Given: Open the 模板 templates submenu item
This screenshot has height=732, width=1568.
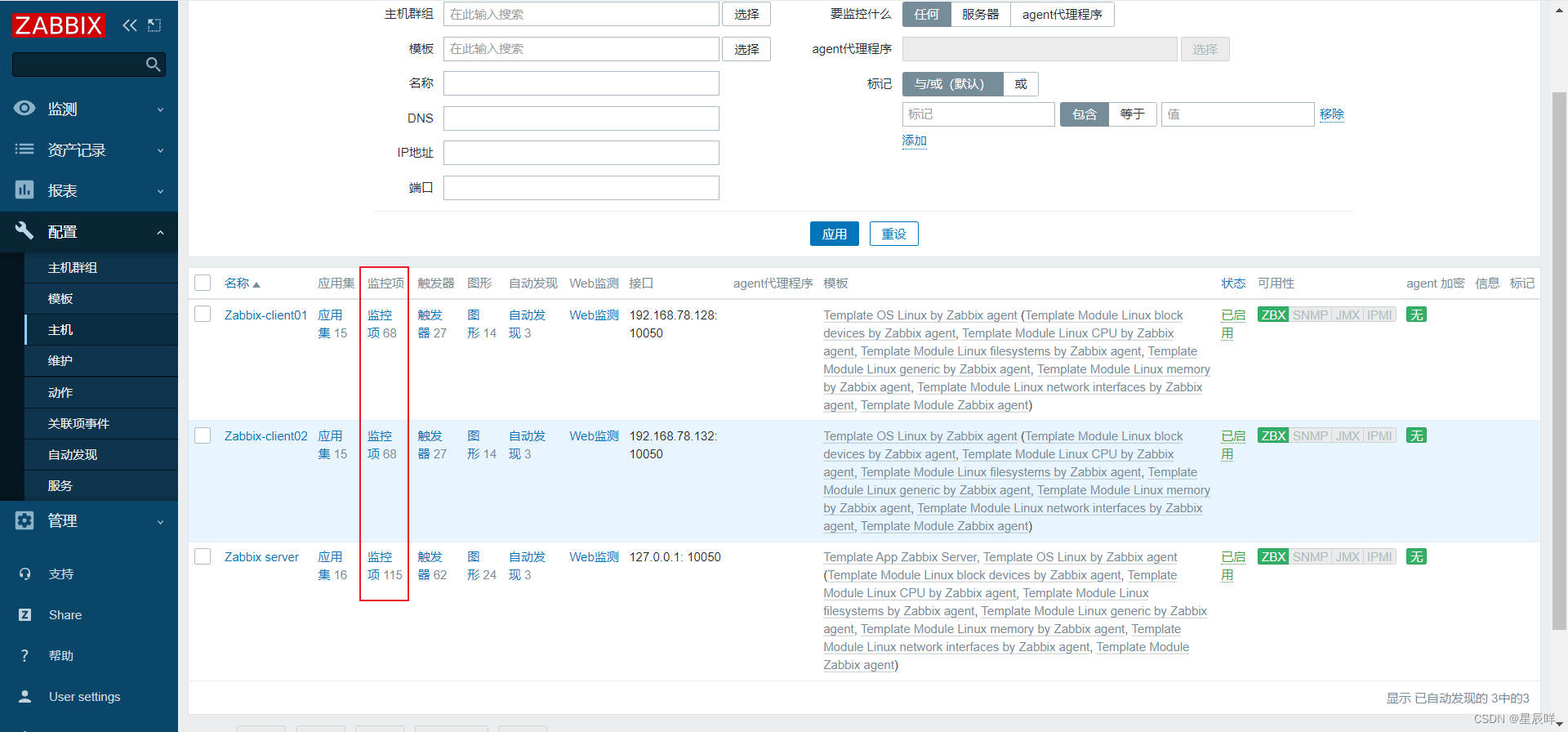Looking at the screenshot, I should tap(60, 299).
